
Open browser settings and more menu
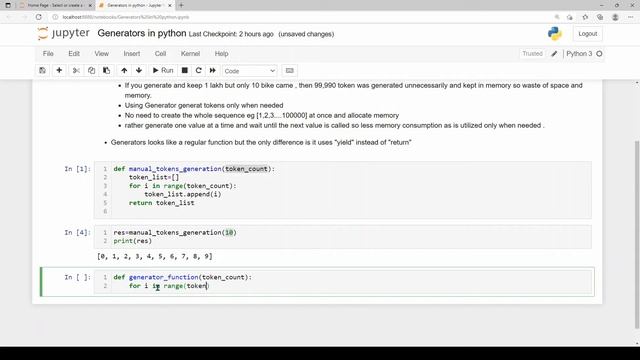631,17
